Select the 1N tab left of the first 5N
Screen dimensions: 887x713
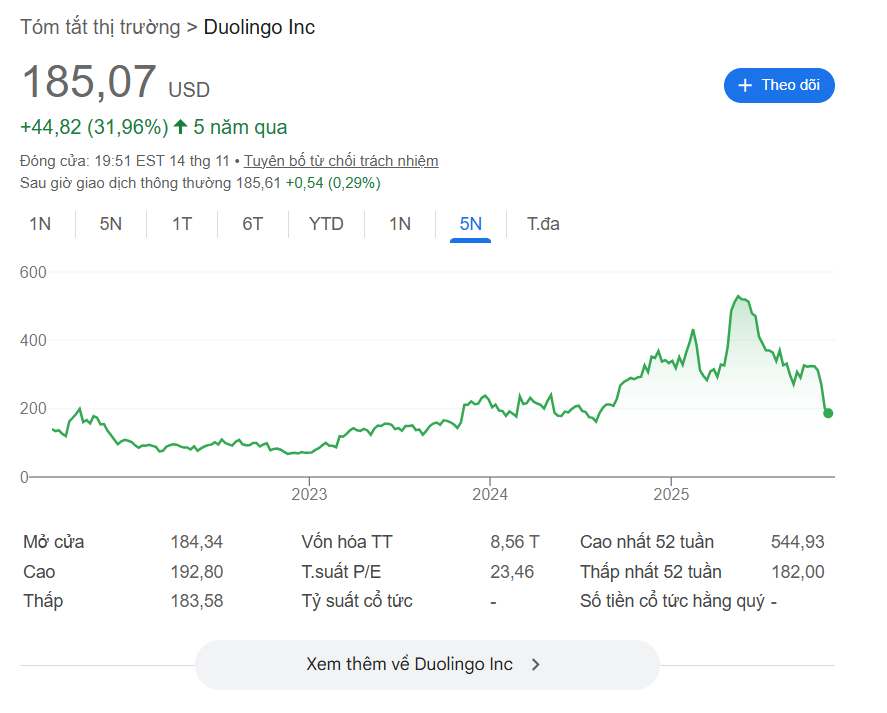(40, 224)
